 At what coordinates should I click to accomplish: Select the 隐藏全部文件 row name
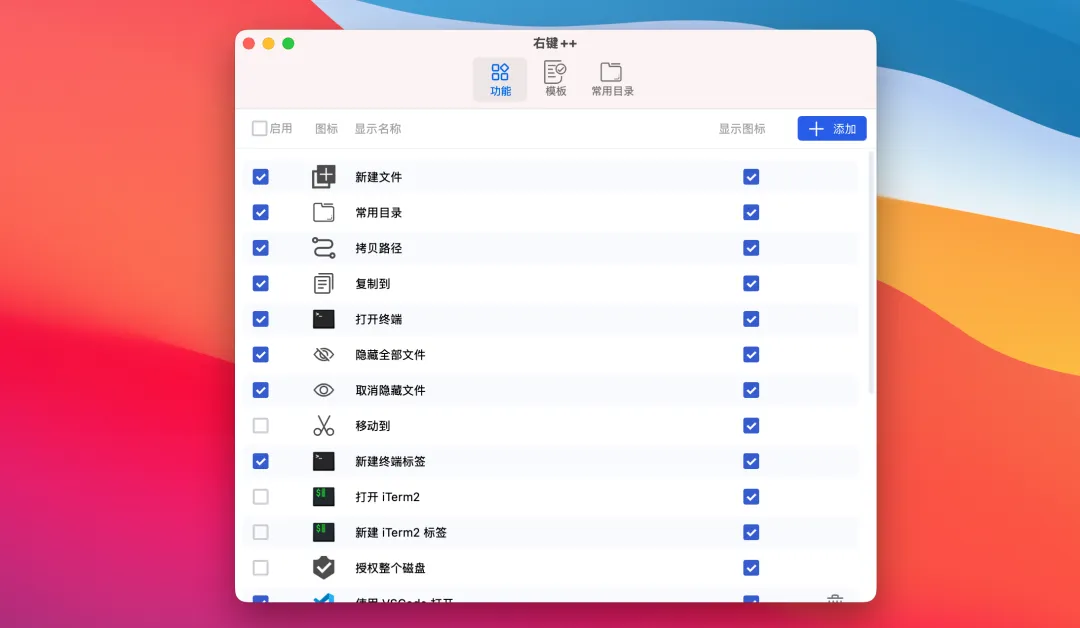coord(391,355)
